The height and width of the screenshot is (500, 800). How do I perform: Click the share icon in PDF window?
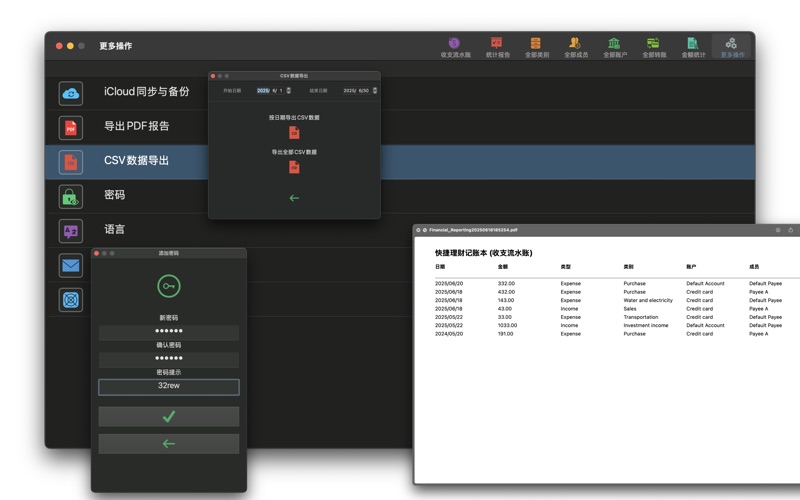(791, 230)
